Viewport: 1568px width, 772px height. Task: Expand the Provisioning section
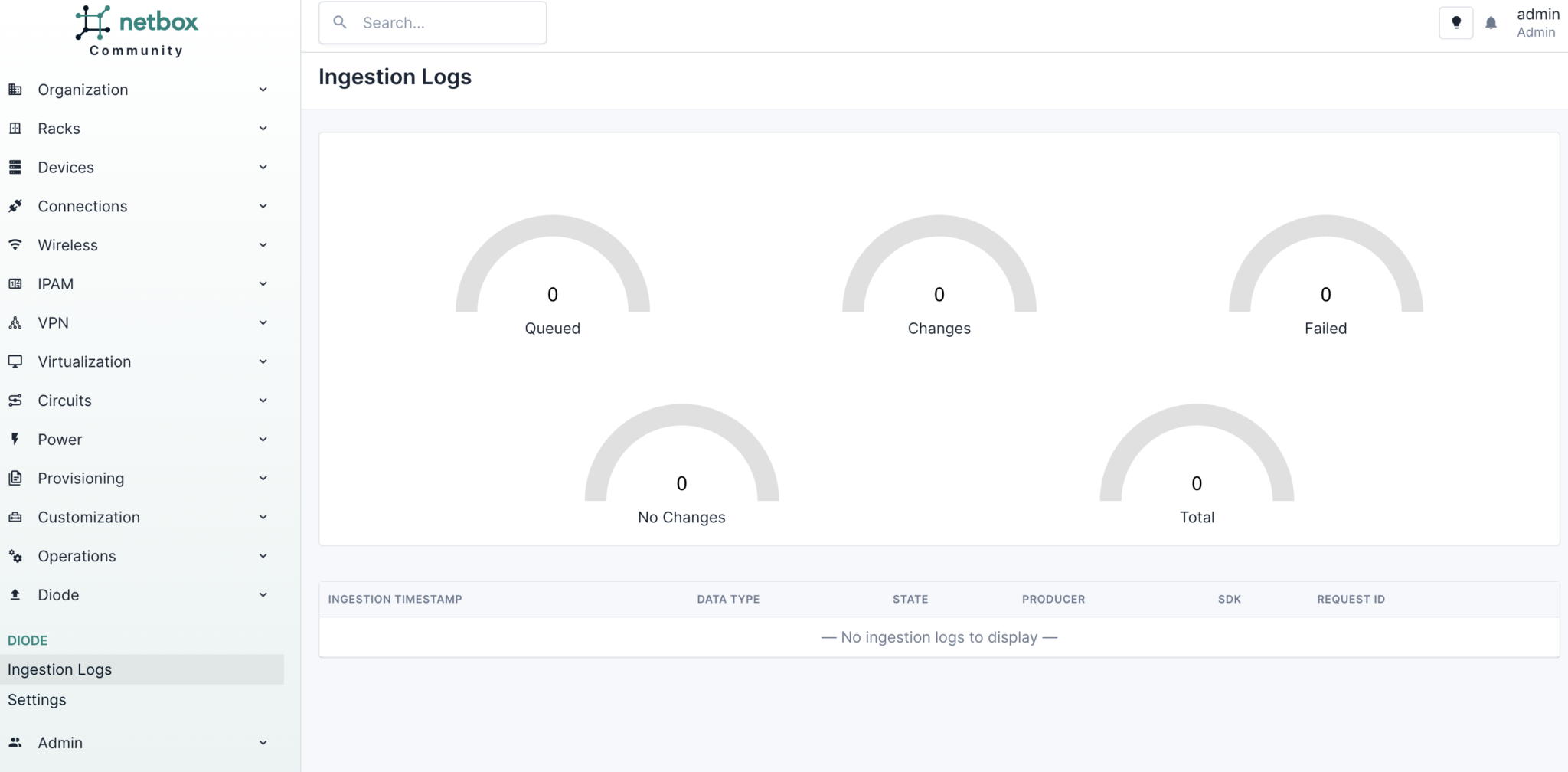pos(81,478)
